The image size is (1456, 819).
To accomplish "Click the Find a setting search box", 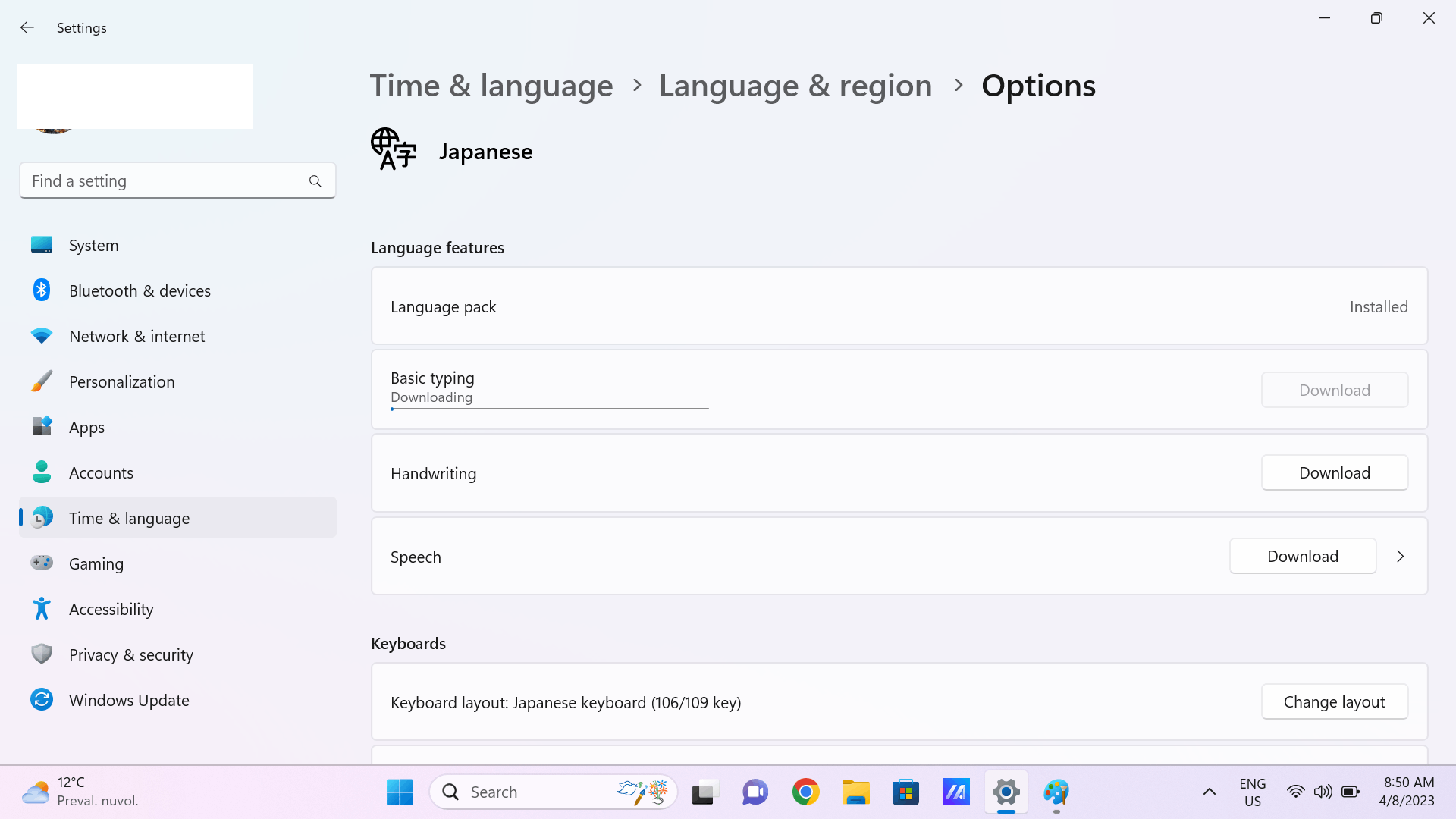I will (177, 180).
